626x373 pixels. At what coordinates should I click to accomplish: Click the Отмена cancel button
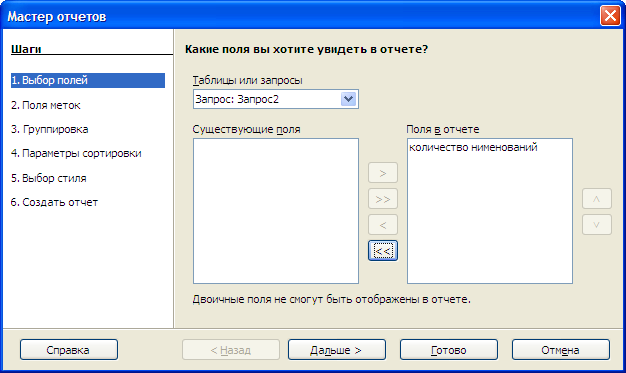(x=561, y=350)
